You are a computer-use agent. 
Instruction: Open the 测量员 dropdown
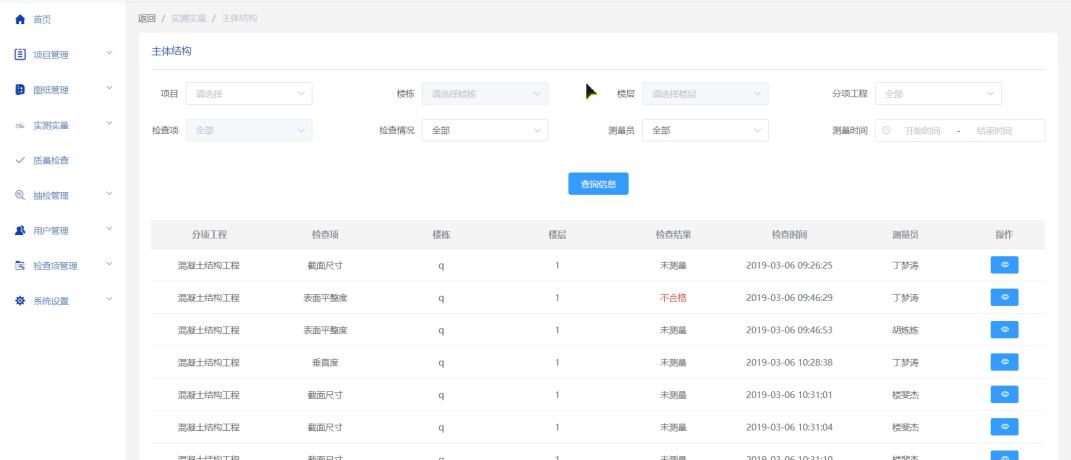coord(705,130)
